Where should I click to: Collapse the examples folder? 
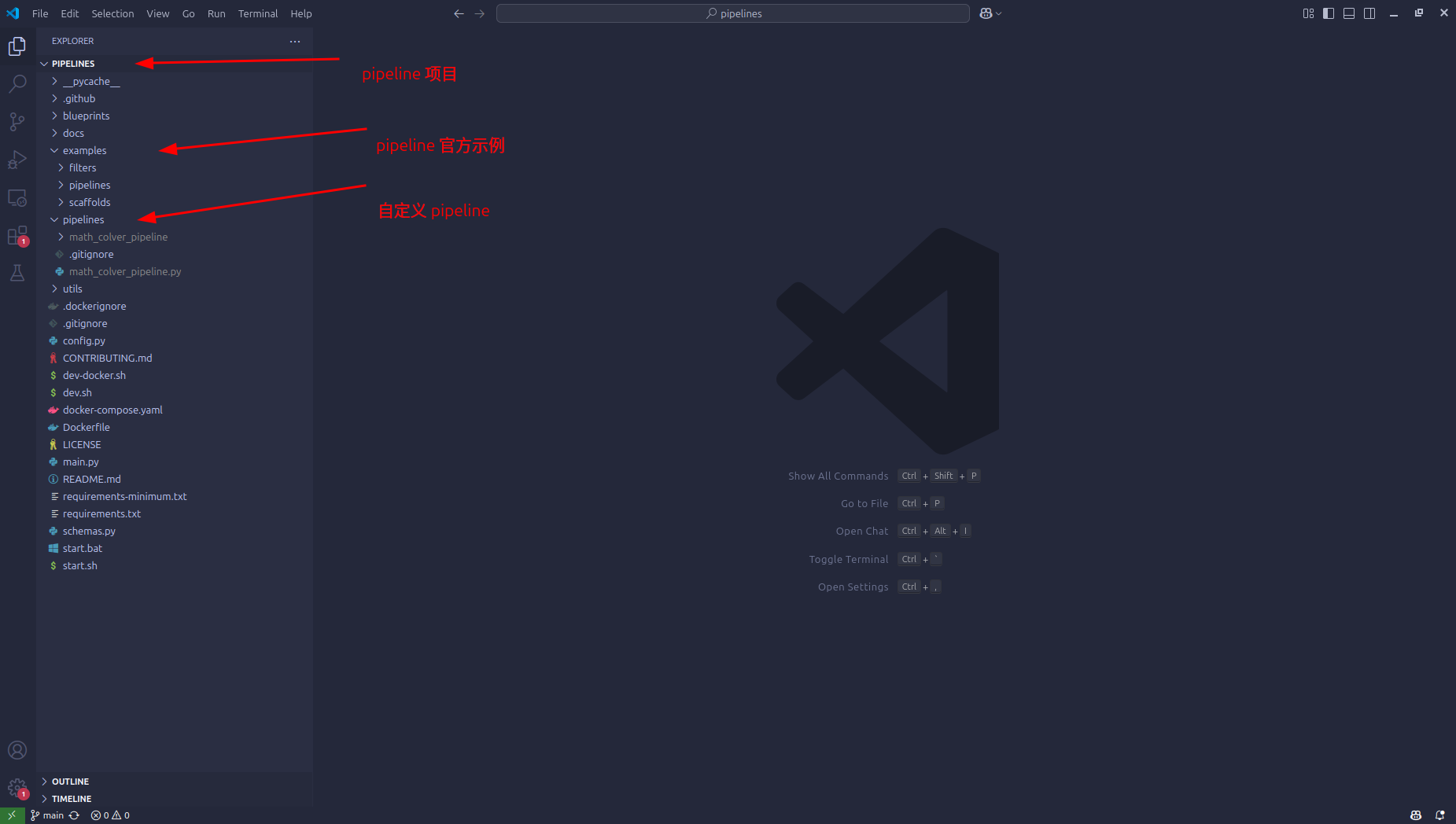click(175, 150)
